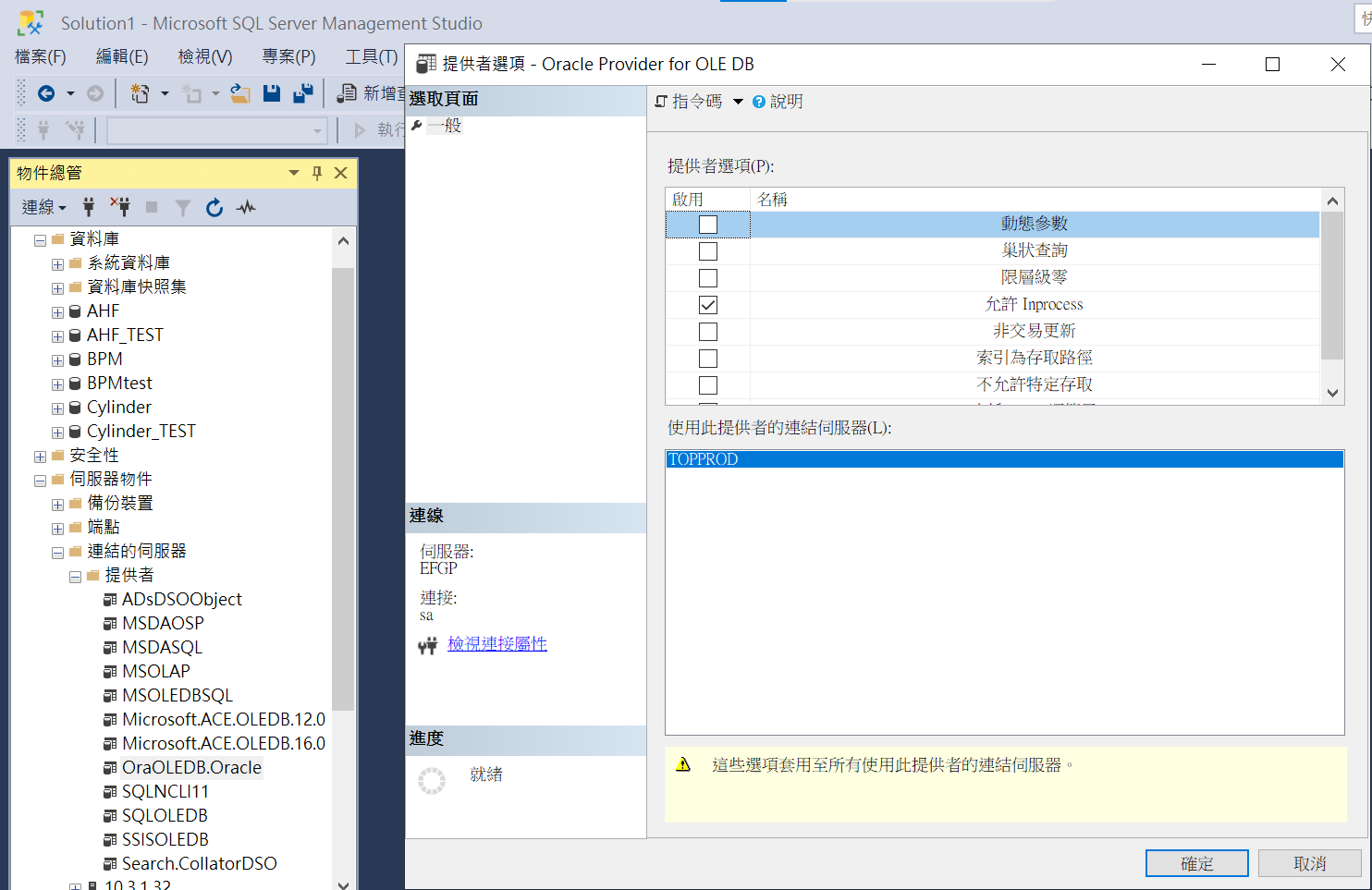Uncheck the 允許 Inprocess option

click(708, 305)
